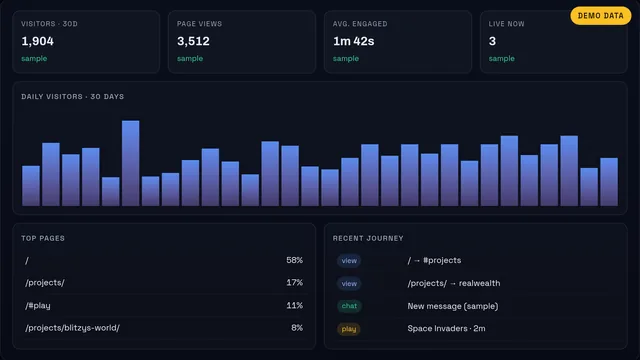The width and height of the screenshot is (640, 360).
Task: Click the view tag beside /projects/ → realwealth
Action: [349, 284]
